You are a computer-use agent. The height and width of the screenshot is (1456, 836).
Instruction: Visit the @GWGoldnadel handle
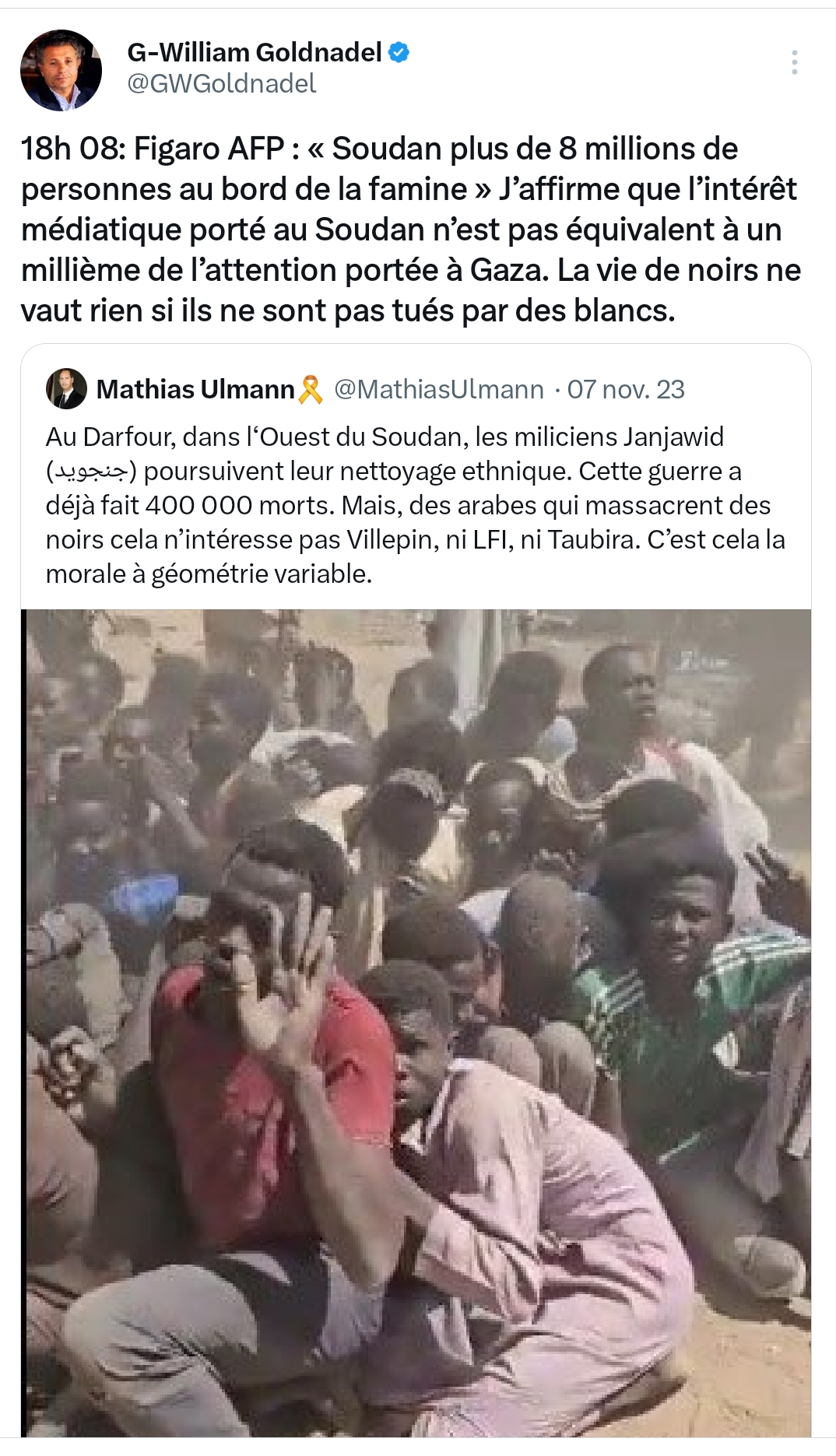click(222, 83)
